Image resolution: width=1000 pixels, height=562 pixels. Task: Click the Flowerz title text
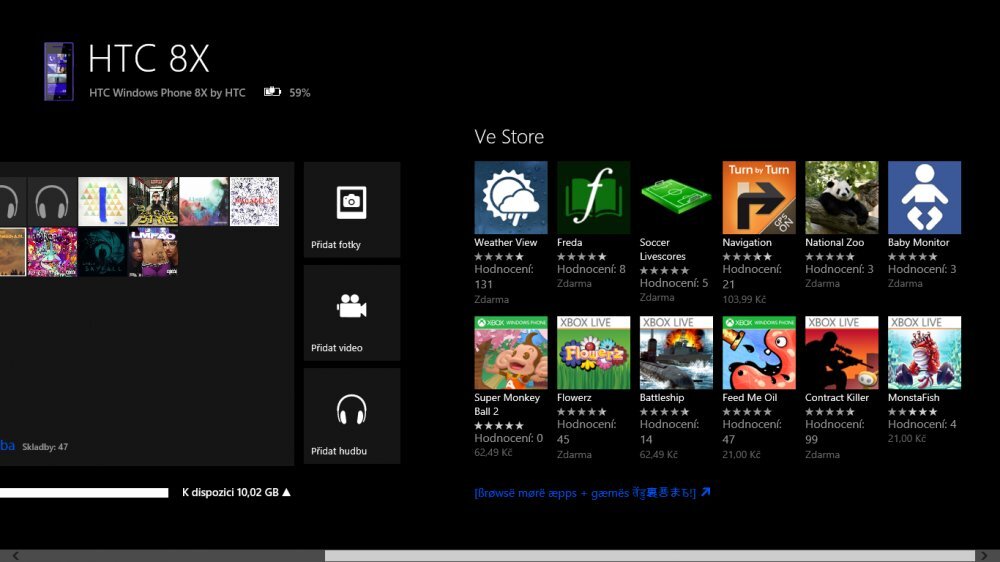click(574, 397)
